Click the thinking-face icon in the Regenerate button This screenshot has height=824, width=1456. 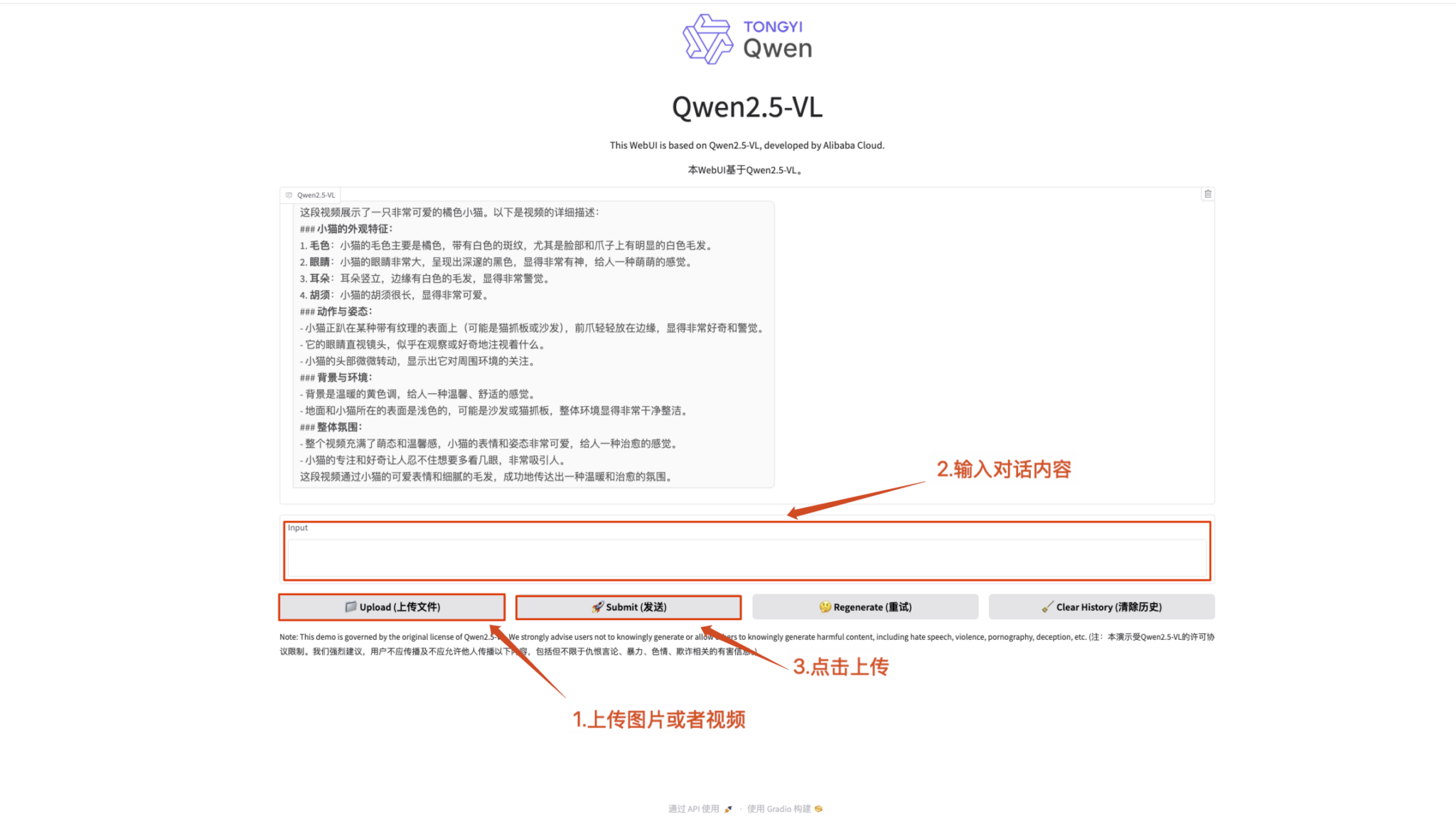pos(825,606)
